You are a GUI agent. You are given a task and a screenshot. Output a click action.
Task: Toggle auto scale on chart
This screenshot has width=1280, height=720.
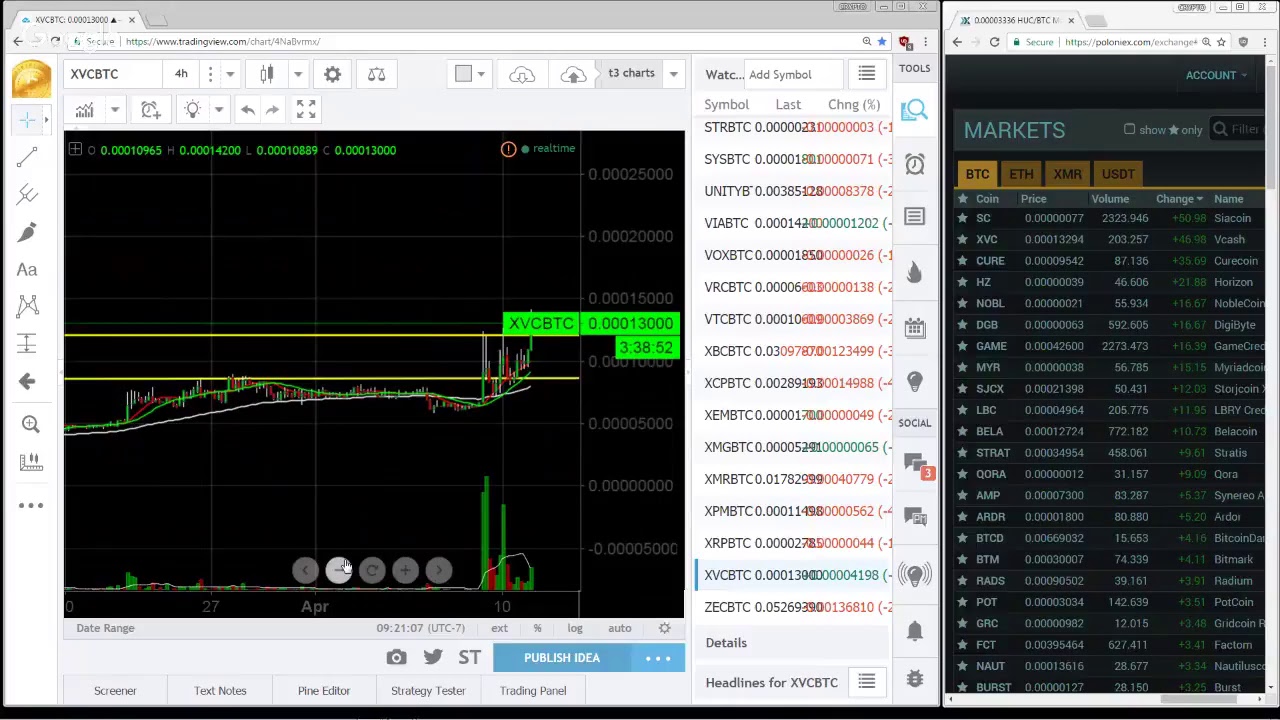point(620,628)
